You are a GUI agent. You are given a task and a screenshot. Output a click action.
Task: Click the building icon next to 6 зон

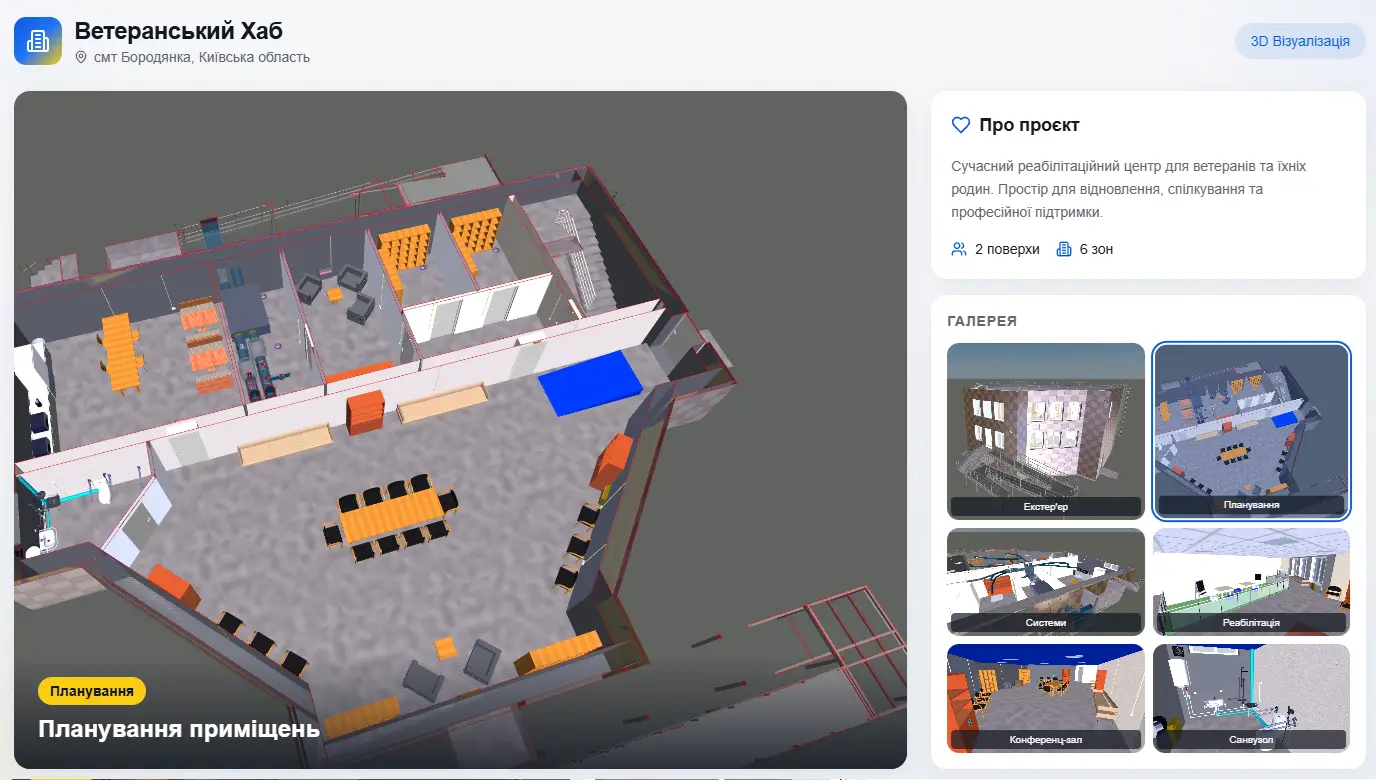(1064, 249)
